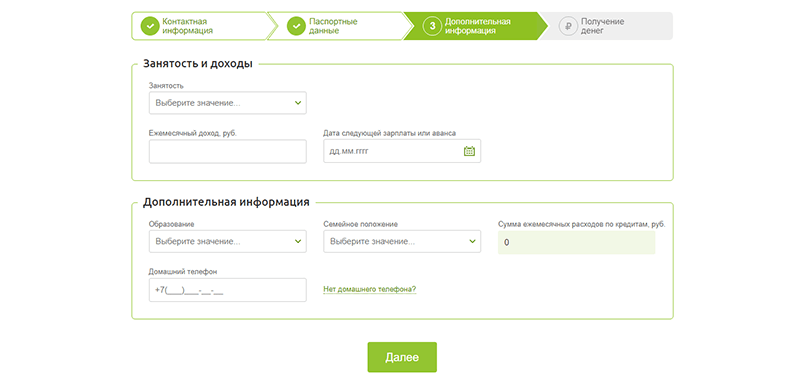This screenshot has width=800, height=390.
Task: Click the Далее button
Action: tap(402, 357)
